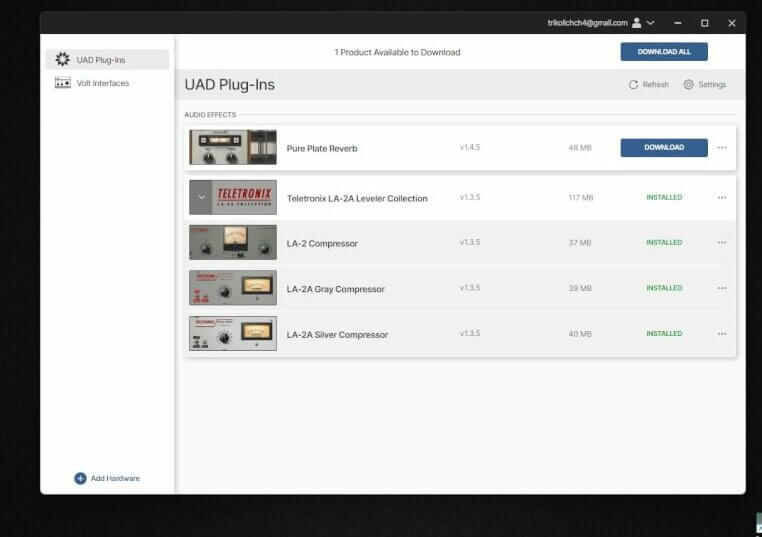The height and width of the screenshot is (537, 762).
Task: Click the 40 MB size value
Action: click(x=580, y=334)
